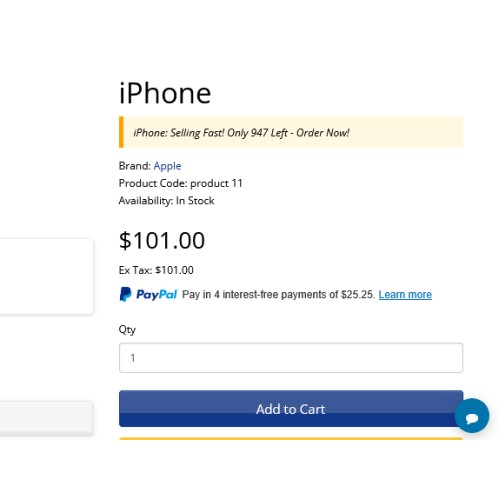500x500 pixels.
Task: Visit the Apple brand link
Action: [x=167, y=166]
